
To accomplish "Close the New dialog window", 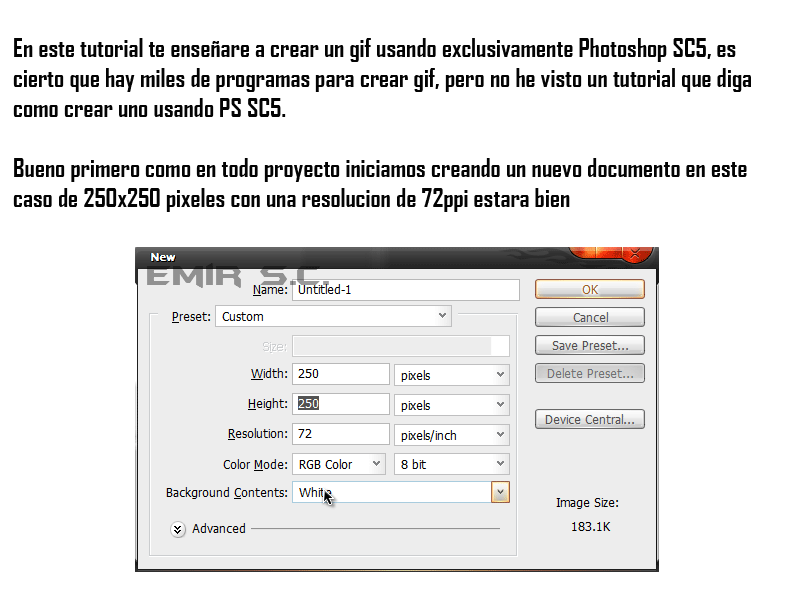I will [634, 254].
